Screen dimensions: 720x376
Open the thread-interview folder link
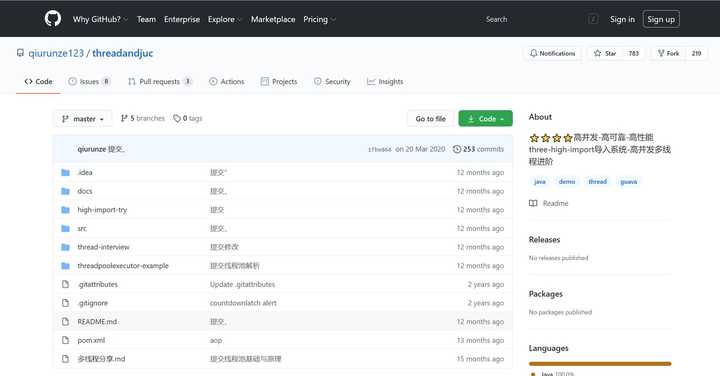click(103, 247)
